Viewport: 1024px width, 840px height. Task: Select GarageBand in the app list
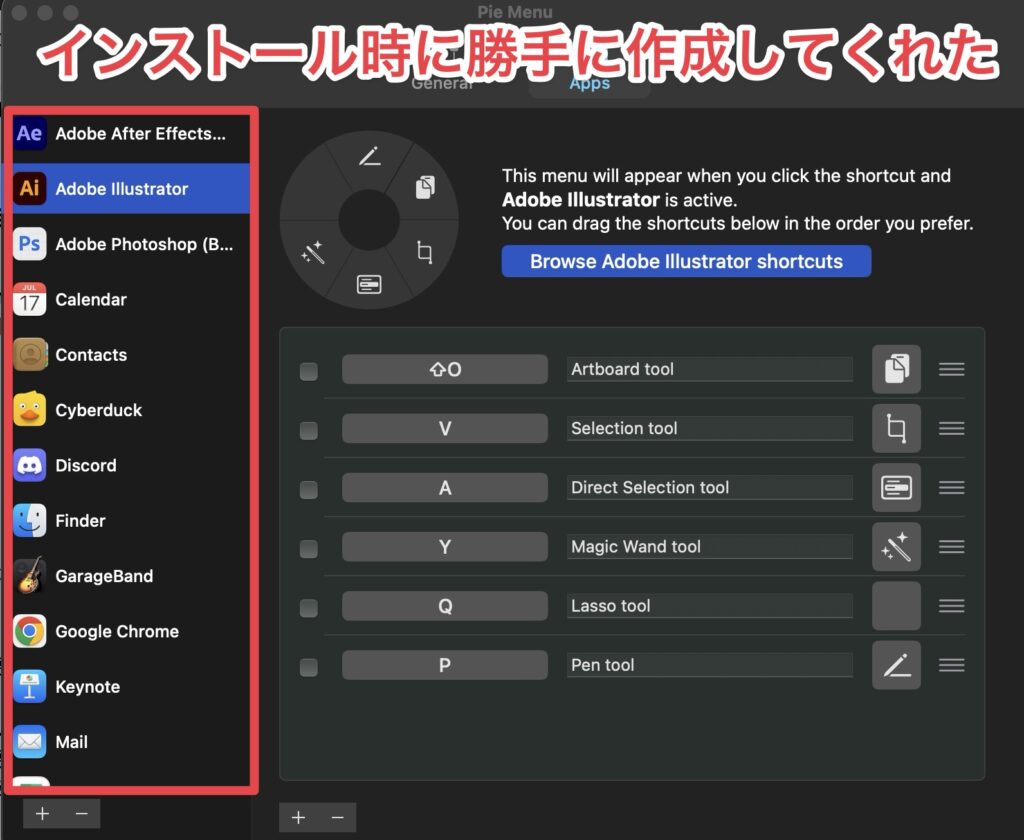click(131, 576)
